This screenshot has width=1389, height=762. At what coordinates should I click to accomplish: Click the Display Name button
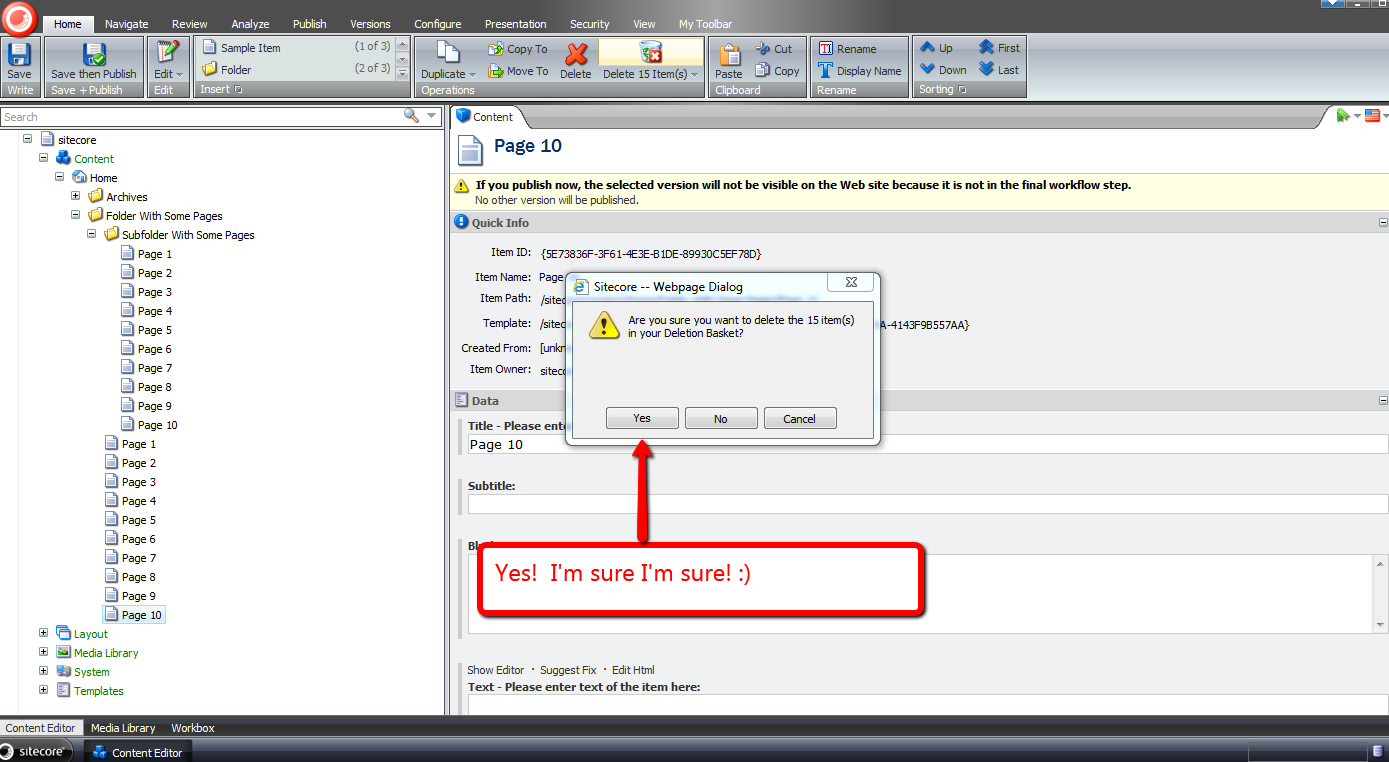(x=859, y=71)
